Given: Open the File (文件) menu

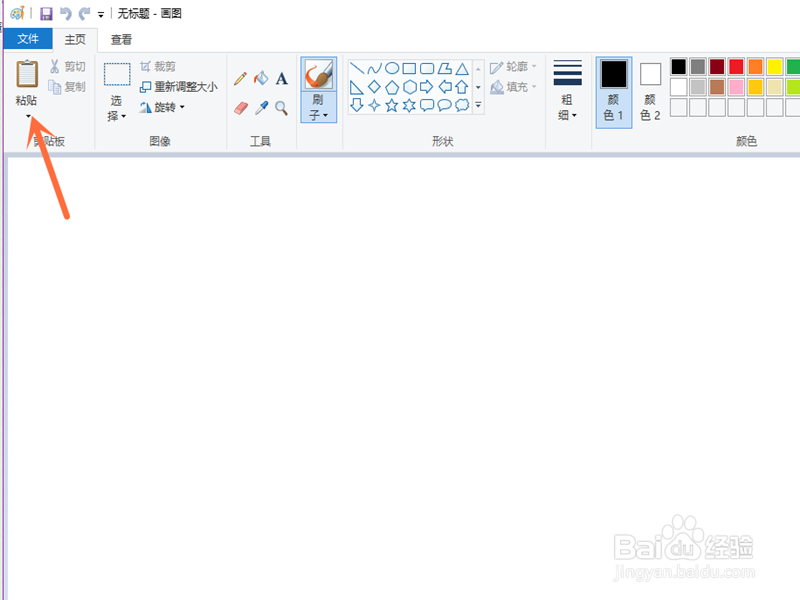Looking at the screenshot, I should (28, 39).
